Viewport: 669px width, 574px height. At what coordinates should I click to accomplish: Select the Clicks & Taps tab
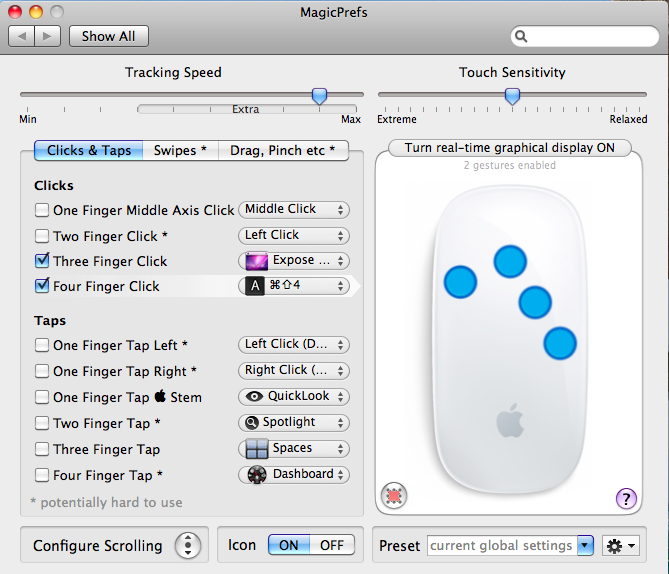click(x=89, y=151)
